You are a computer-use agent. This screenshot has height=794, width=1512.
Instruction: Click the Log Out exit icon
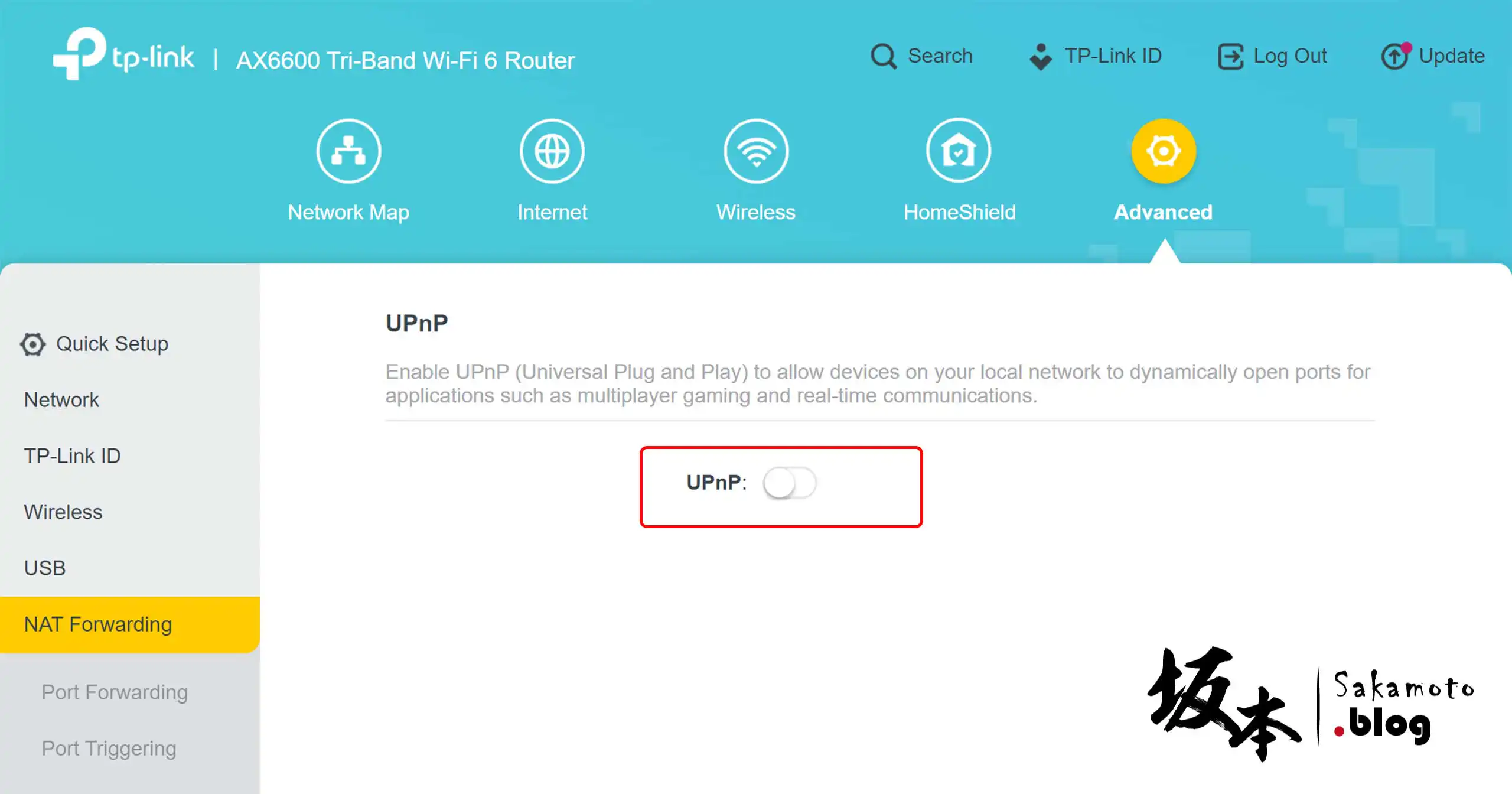1231,57
